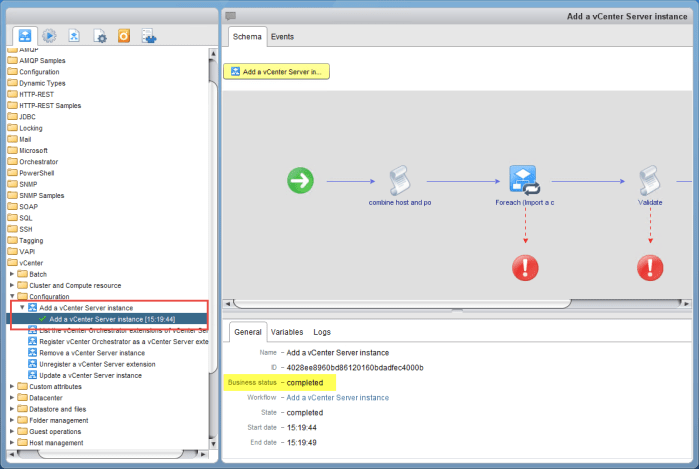The image size is (699, 469).
Task: Select the HTTP-REST Samples folder
Action: (x=50, y=106)
